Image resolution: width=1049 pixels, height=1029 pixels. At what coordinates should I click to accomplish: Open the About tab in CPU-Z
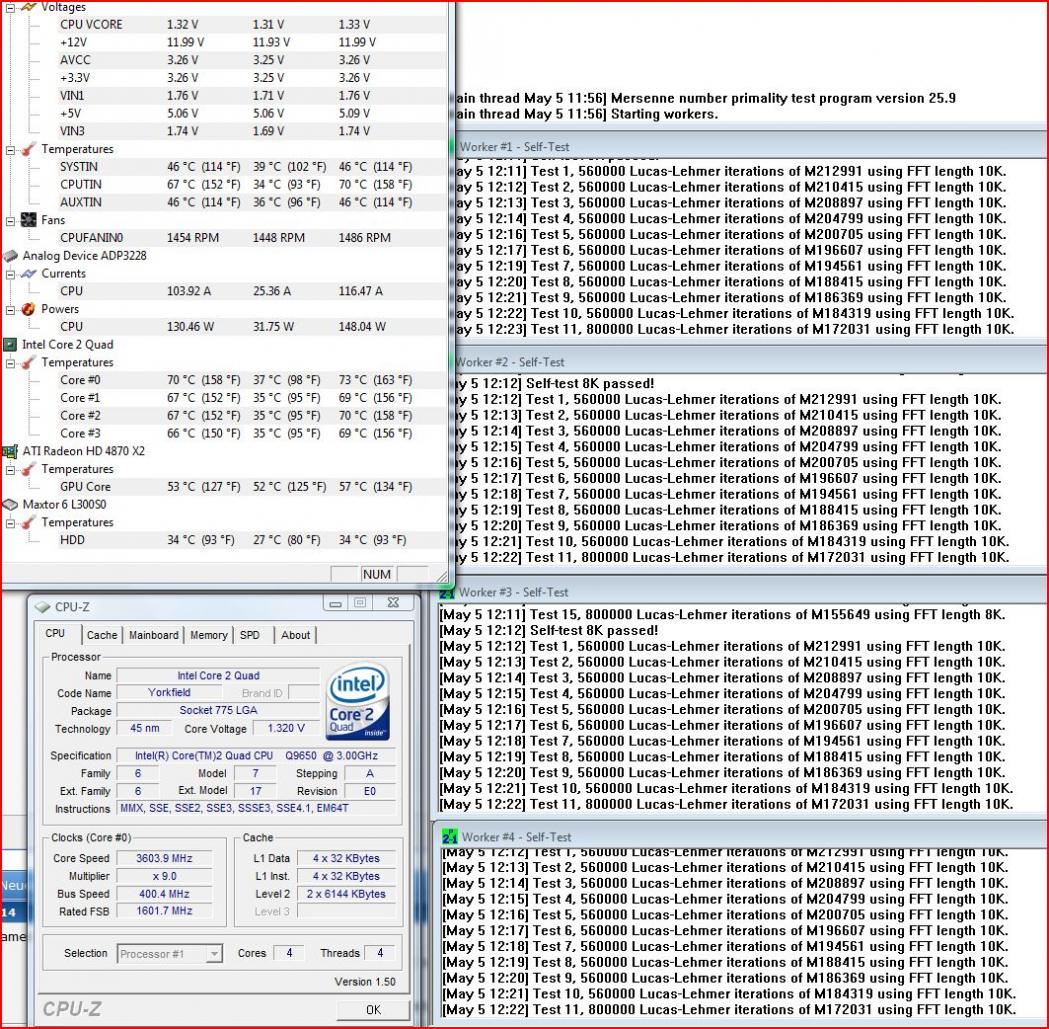pyautogui.click(x=296, y=635)
